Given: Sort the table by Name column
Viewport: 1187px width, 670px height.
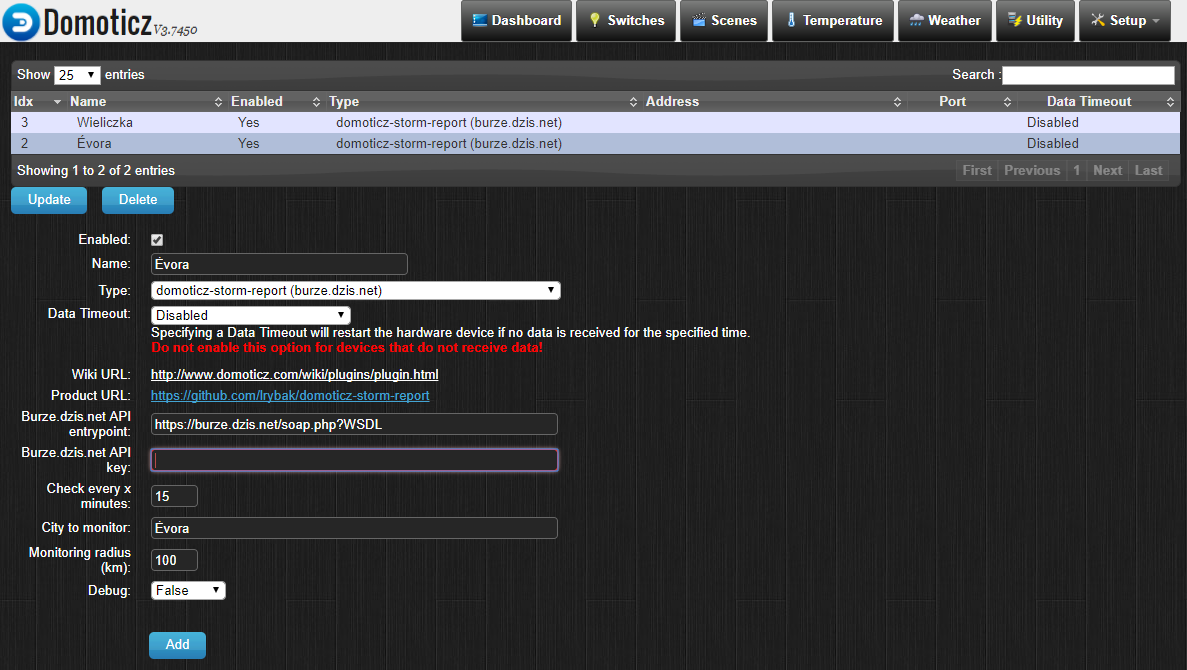Looking at the screenshot, I should (x=146, y=101).
